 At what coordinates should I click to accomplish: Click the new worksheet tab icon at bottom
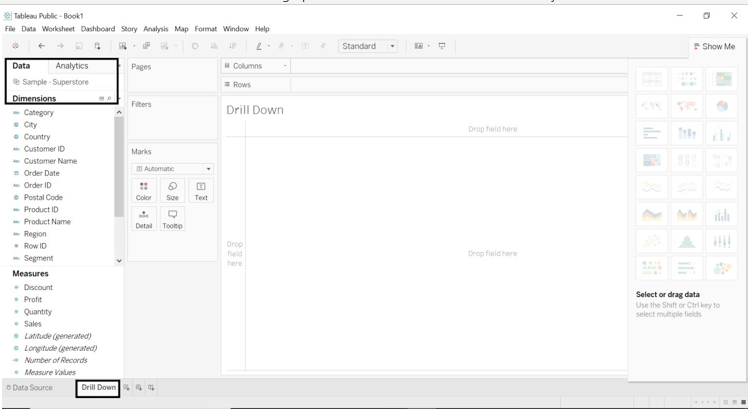[126, 388]
